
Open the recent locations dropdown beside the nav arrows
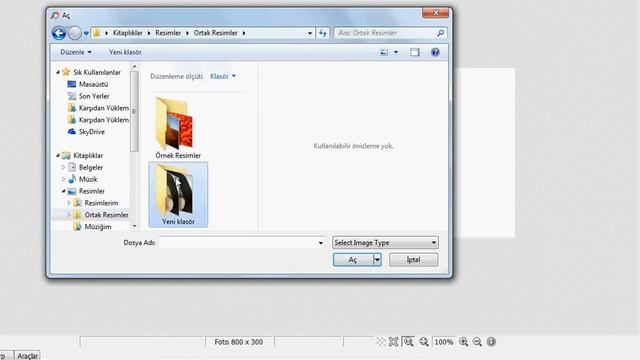[x=86, y=33]
